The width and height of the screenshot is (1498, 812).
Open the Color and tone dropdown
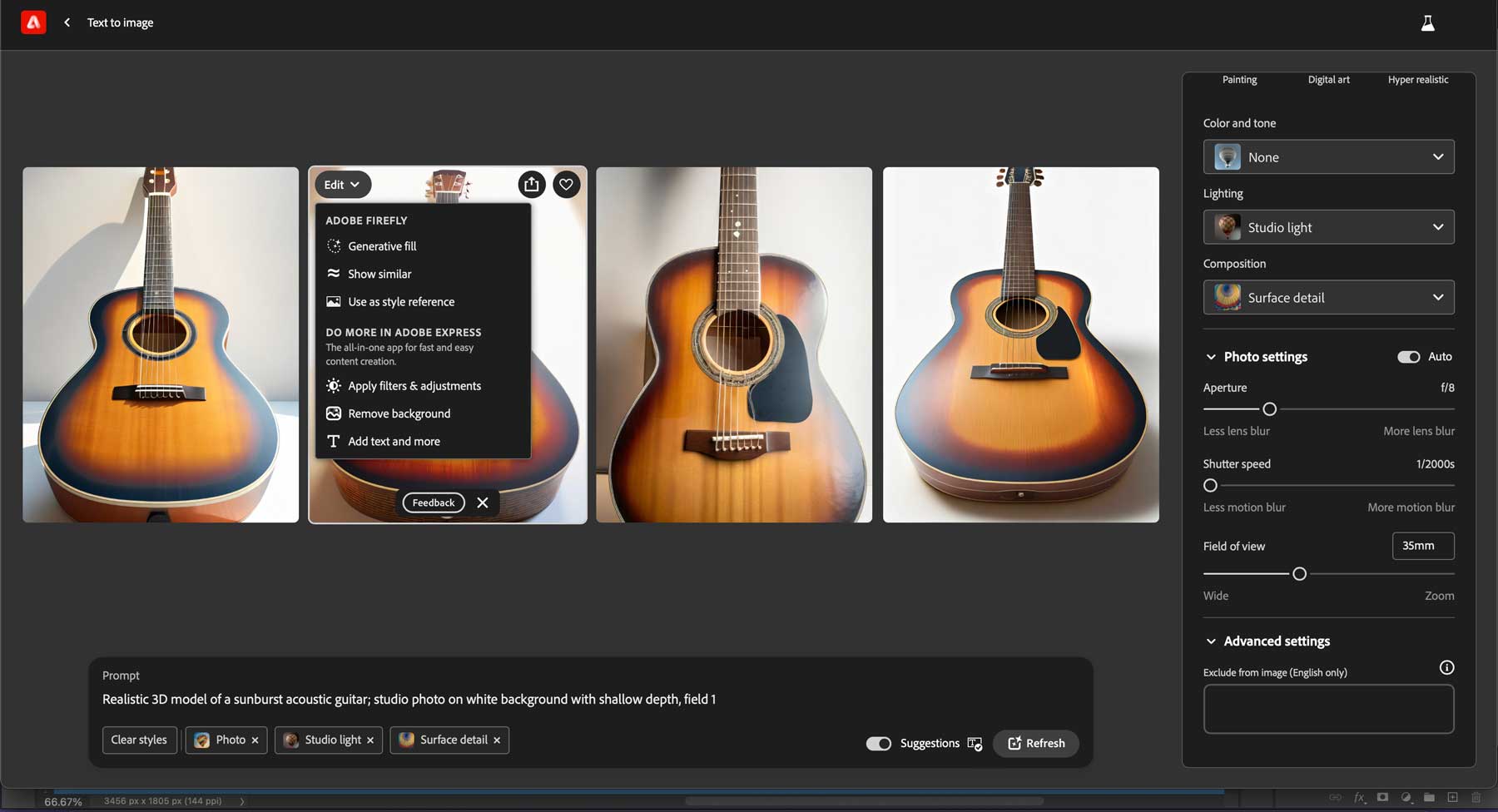click(x=1328, y=156)
